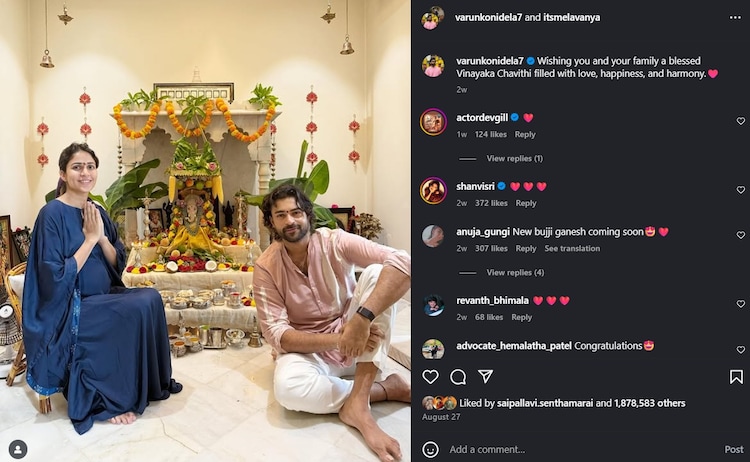Like actordevgill's comment
The width and height of the screenshot is (750, 462).
click(x=740, y=121)
